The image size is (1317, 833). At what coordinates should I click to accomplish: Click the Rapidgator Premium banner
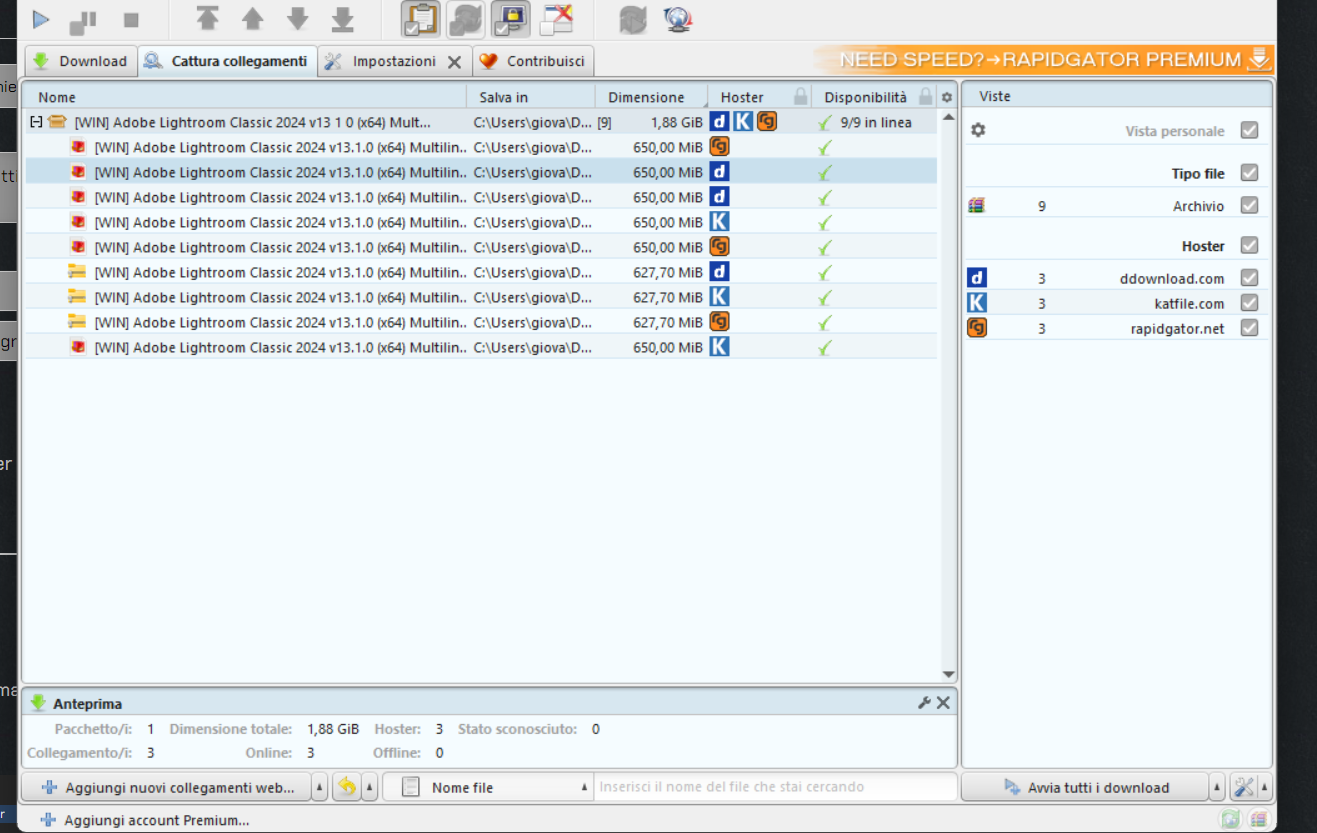click(1044, 59)
